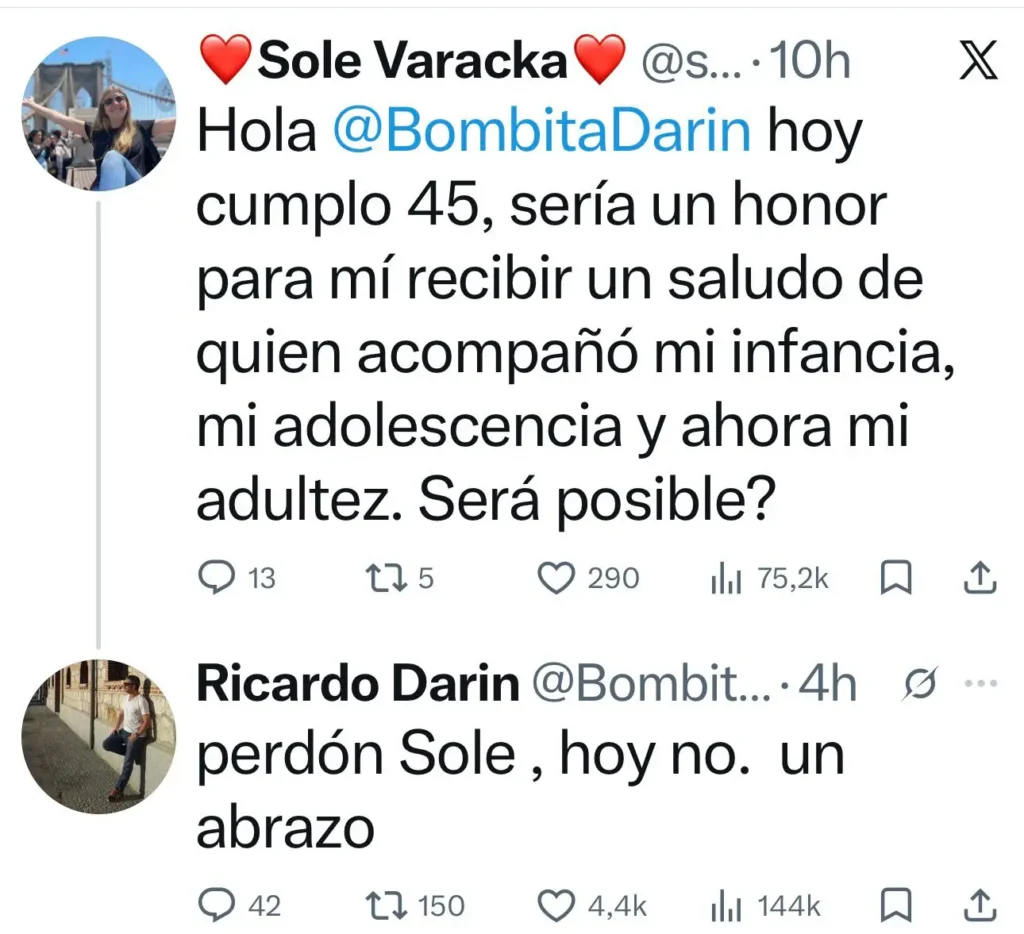The width and height of the screenshot is (1024, 934).
Task: Like Ricardo Darin's reply
Action: (556, 906)
